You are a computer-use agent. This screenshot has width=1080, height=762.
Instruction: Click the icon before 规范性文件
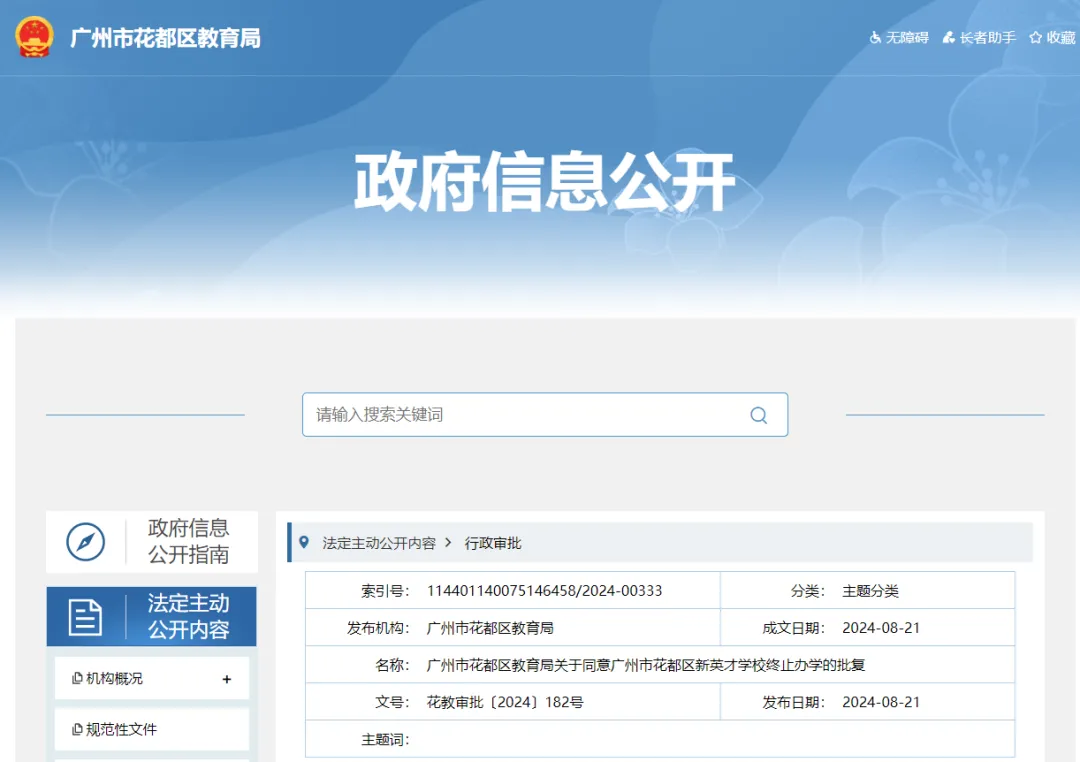coord(76,728)
